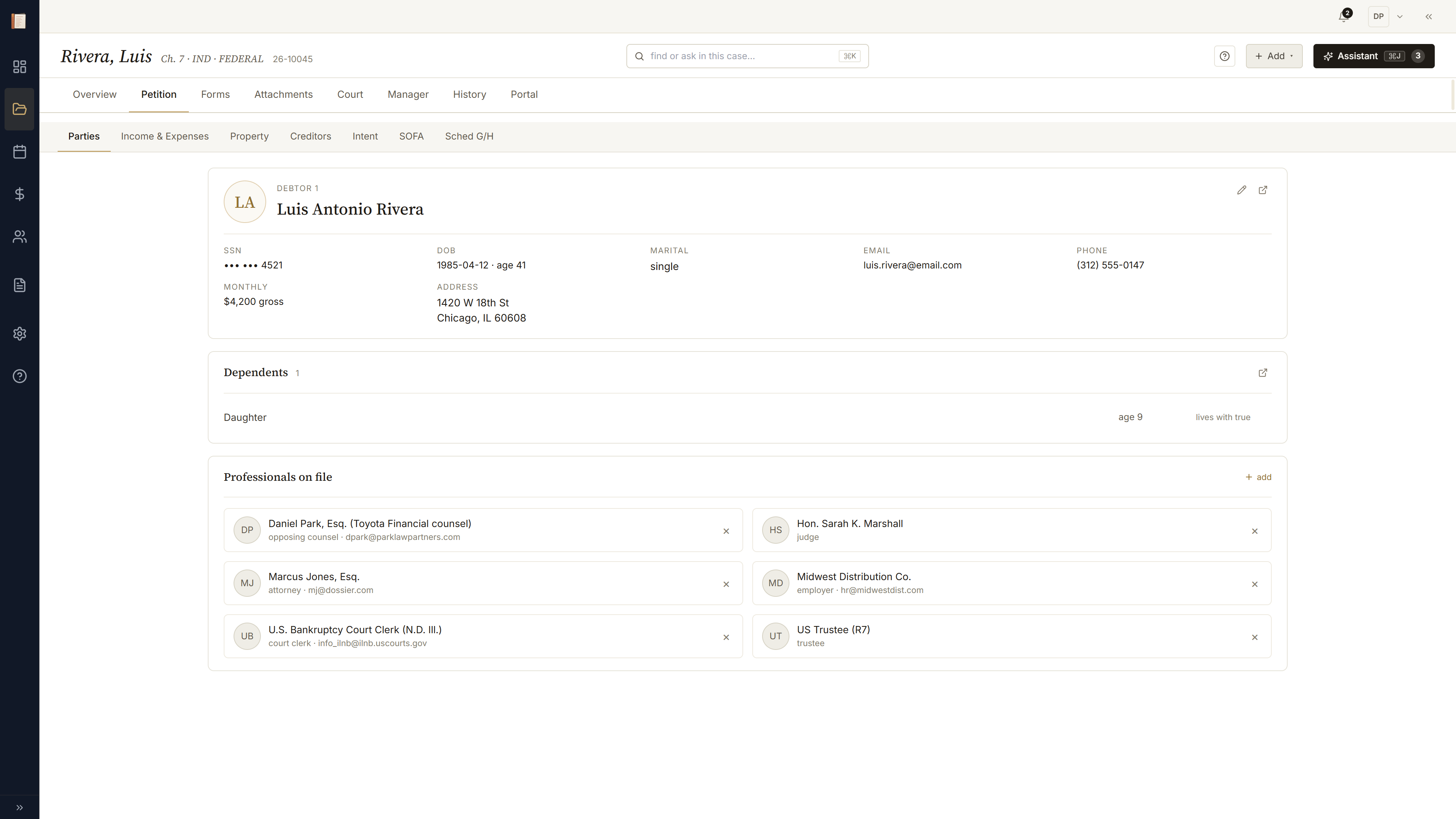The width and height of the screenshot is (1456, 819).
Task: Open the billing dollar icon in the sidebar
Action: coord(19,194)
